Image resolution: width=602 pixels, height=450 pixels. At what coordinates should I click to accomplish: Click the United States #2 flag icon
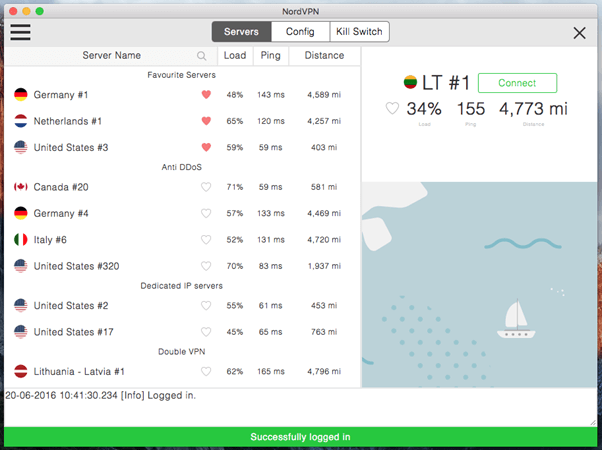point(21,305)
